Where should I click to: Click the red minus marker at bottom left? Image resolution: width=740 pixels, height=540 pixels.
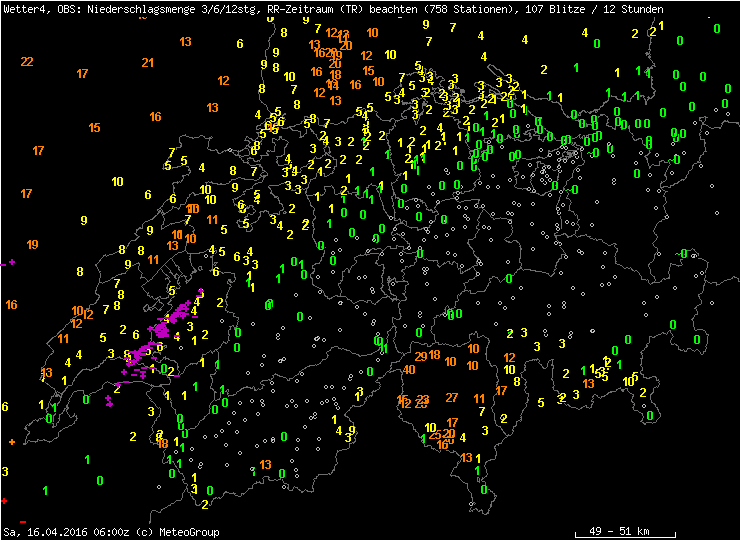(22, 521)
